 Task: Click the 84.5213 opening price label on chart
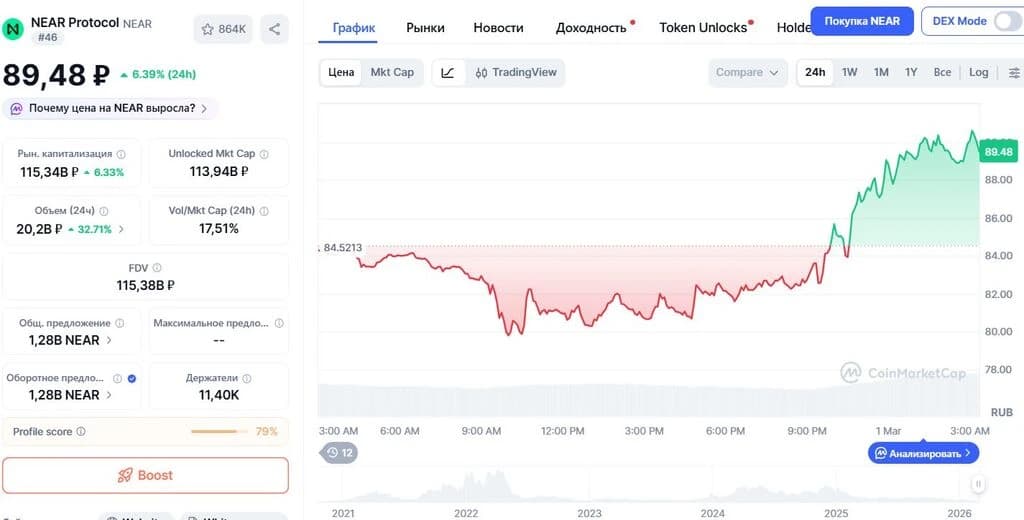point(342,248)
